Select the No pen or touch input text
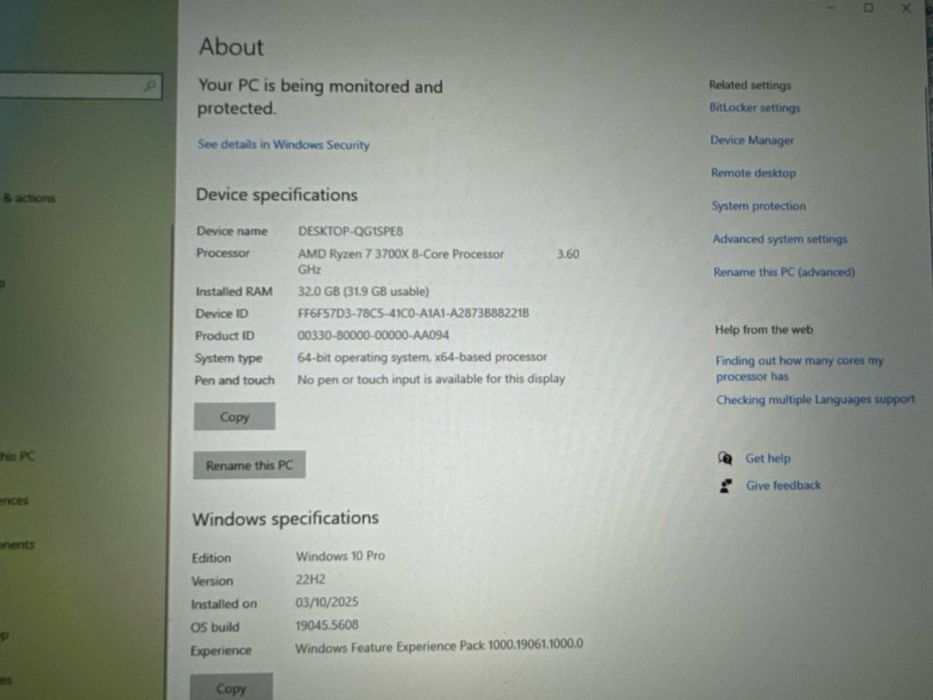This screenshot has width=933, height=700. point(431,379)
